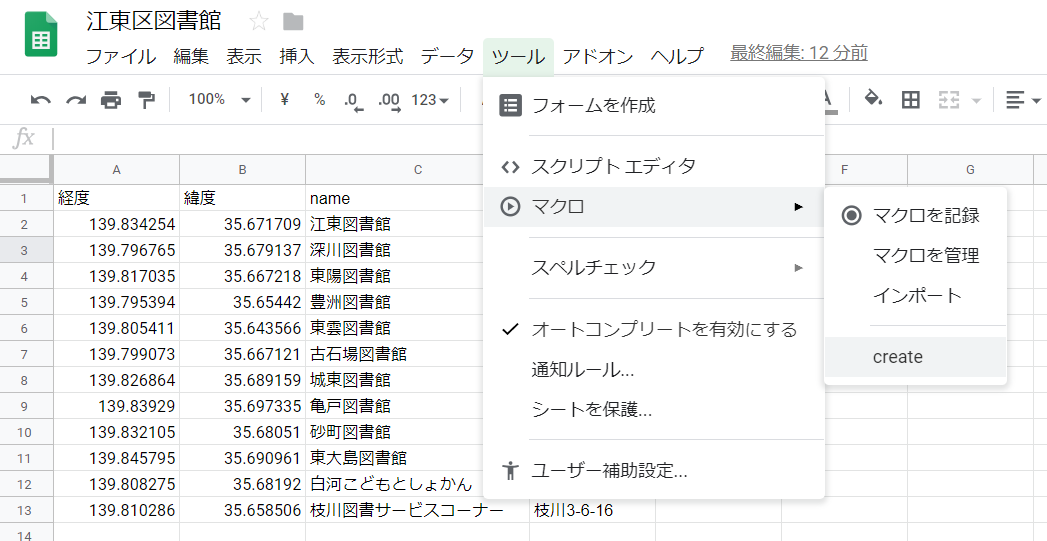Open ユーザー補助設定...
This screenshot has width=1047, height=541.
[654, 471]
